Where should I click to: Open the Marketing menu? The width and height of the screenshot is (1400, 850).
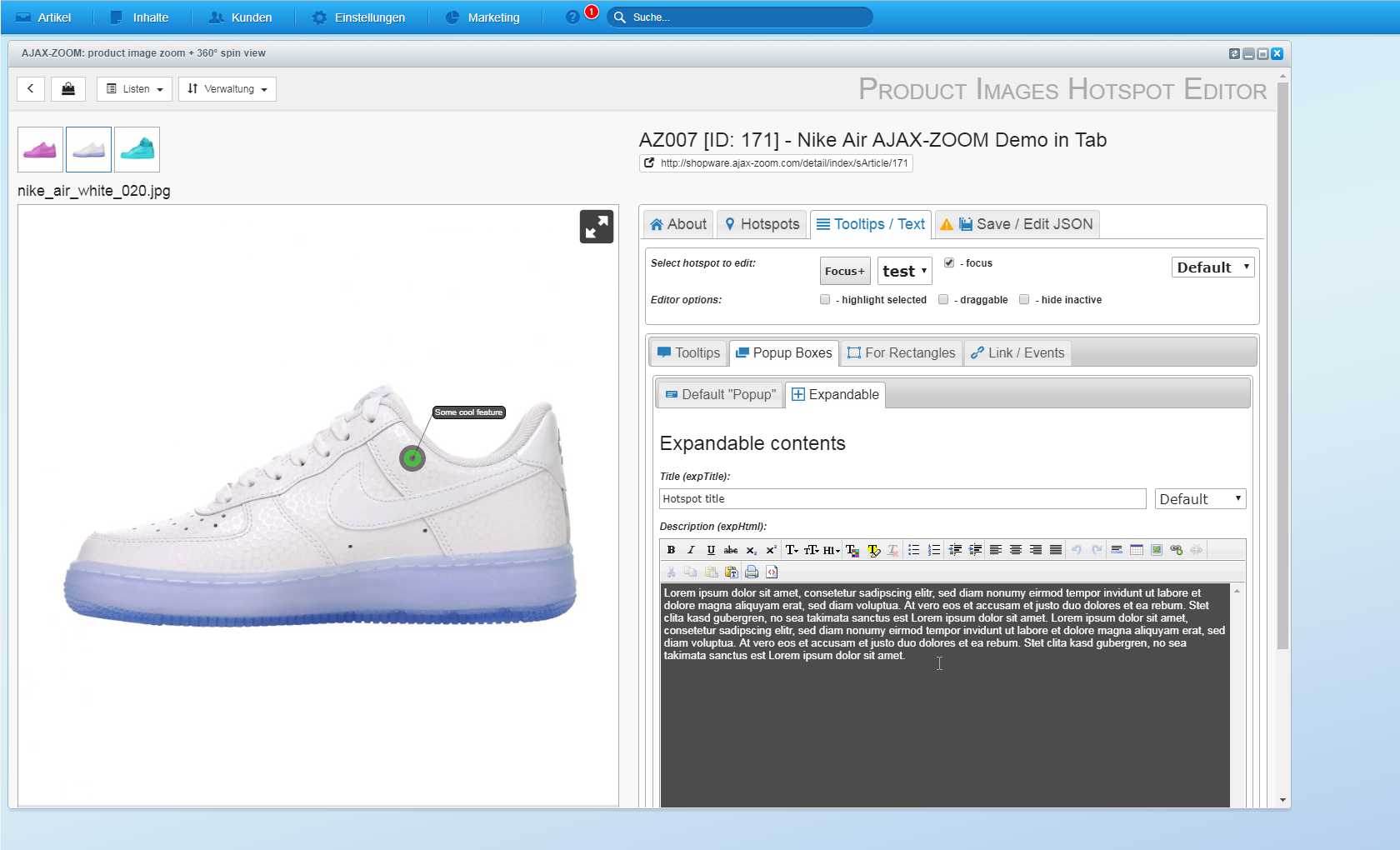point(482,17)
